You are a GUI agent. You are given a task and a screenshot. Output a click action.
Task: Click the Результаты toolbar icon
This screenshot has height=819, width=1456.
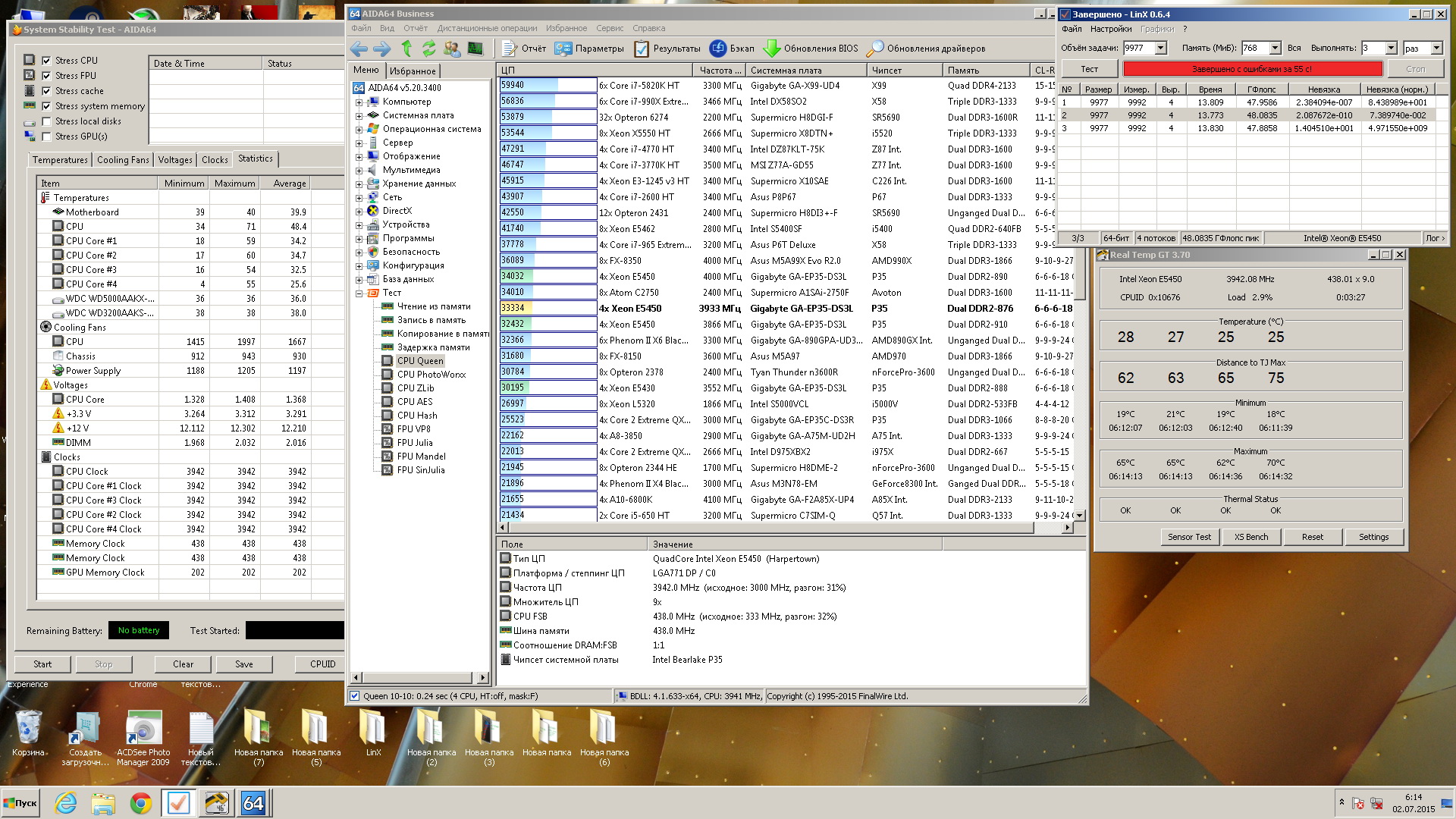click(642, 49)
